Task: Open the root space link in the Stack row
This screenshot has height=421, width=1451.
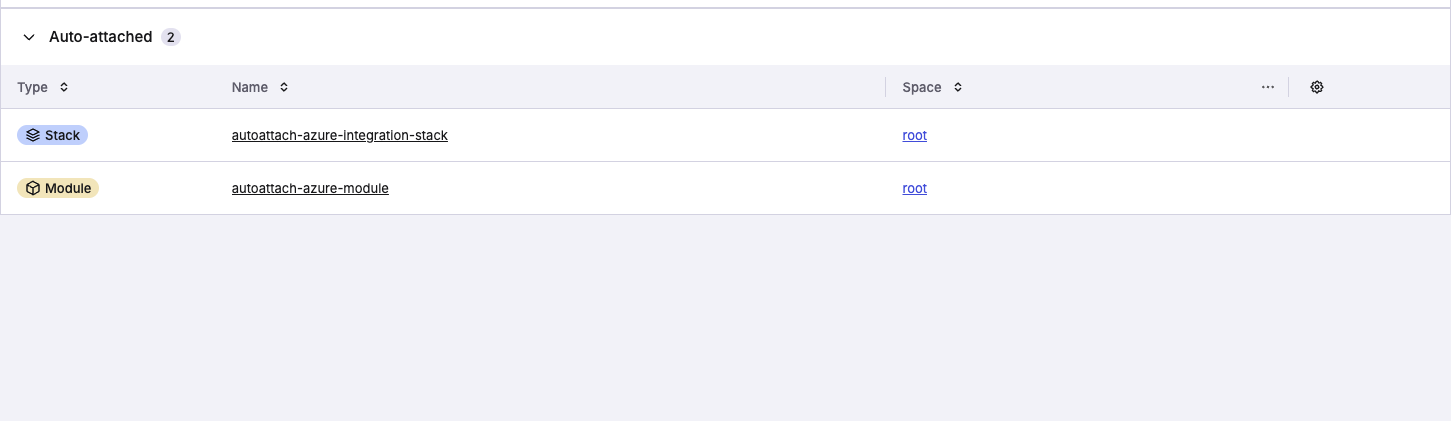Action: [x=914, y=135]
